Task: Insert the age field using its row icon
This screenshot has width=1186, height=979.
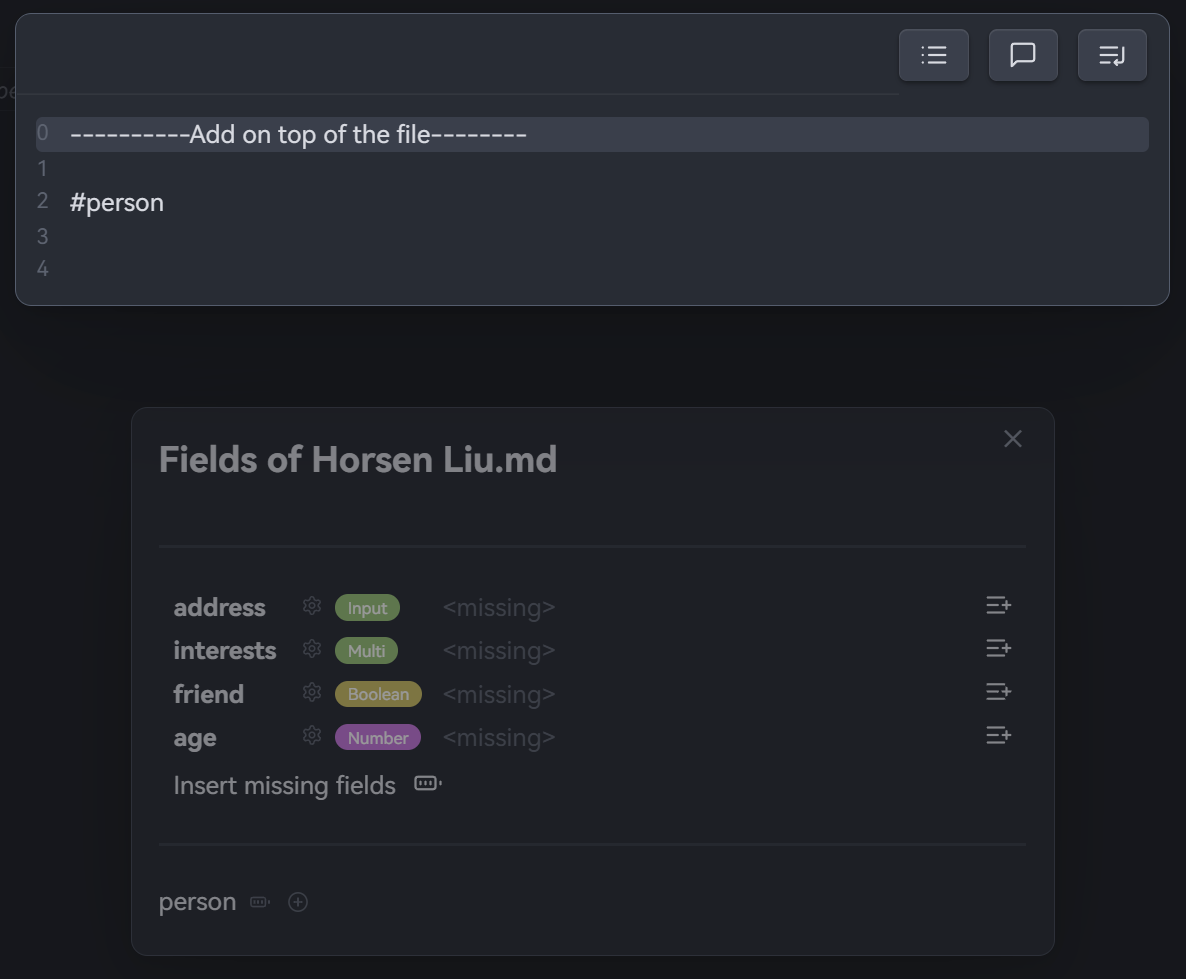Action: coord(998,736)
